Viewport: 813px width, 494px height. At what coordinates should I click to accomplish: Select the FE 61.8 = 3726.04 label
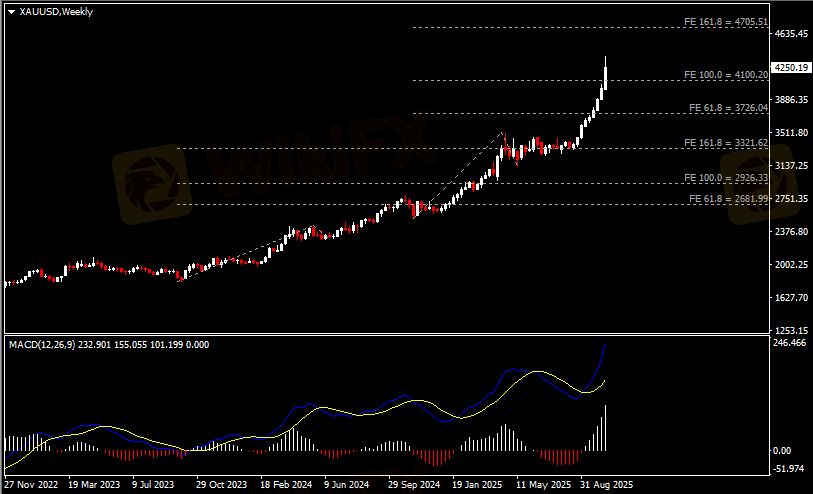pos(728,108)
